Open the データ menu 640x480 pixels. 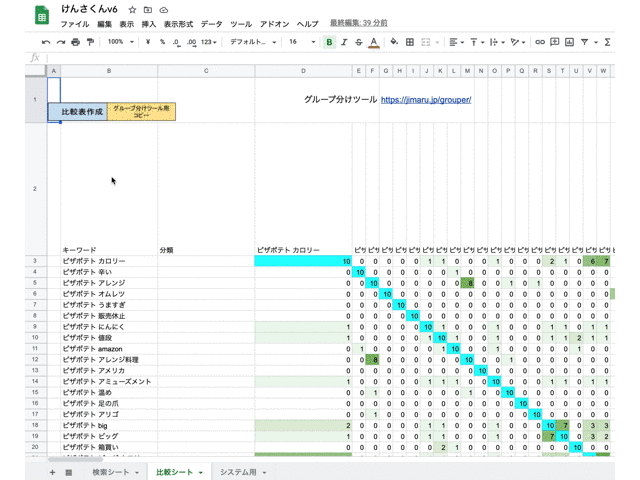[211, 24]
